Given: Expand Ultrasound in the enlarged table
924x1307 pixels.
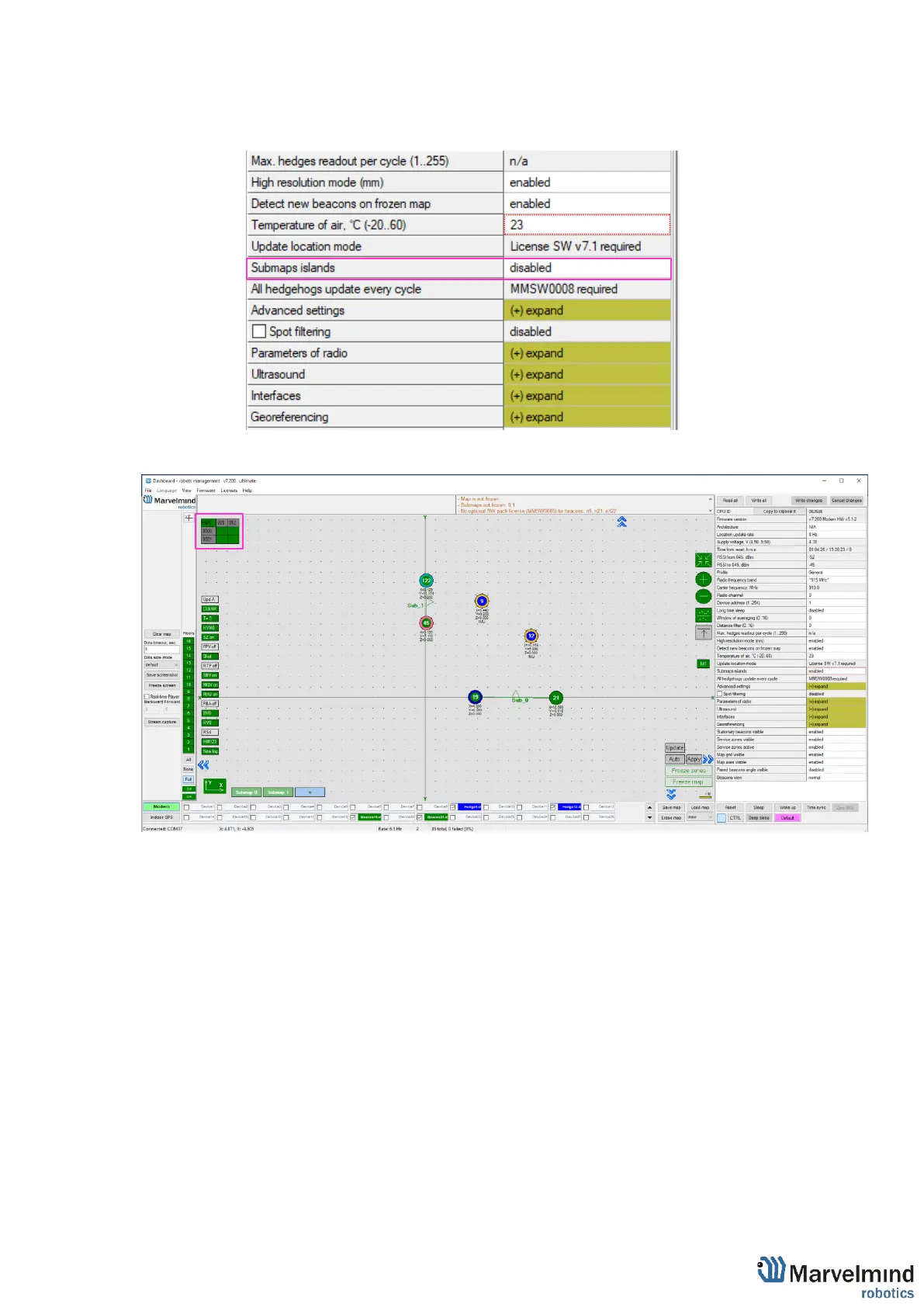Looking at the screenshot, I should pyautogui.click(x=587, y=374).
